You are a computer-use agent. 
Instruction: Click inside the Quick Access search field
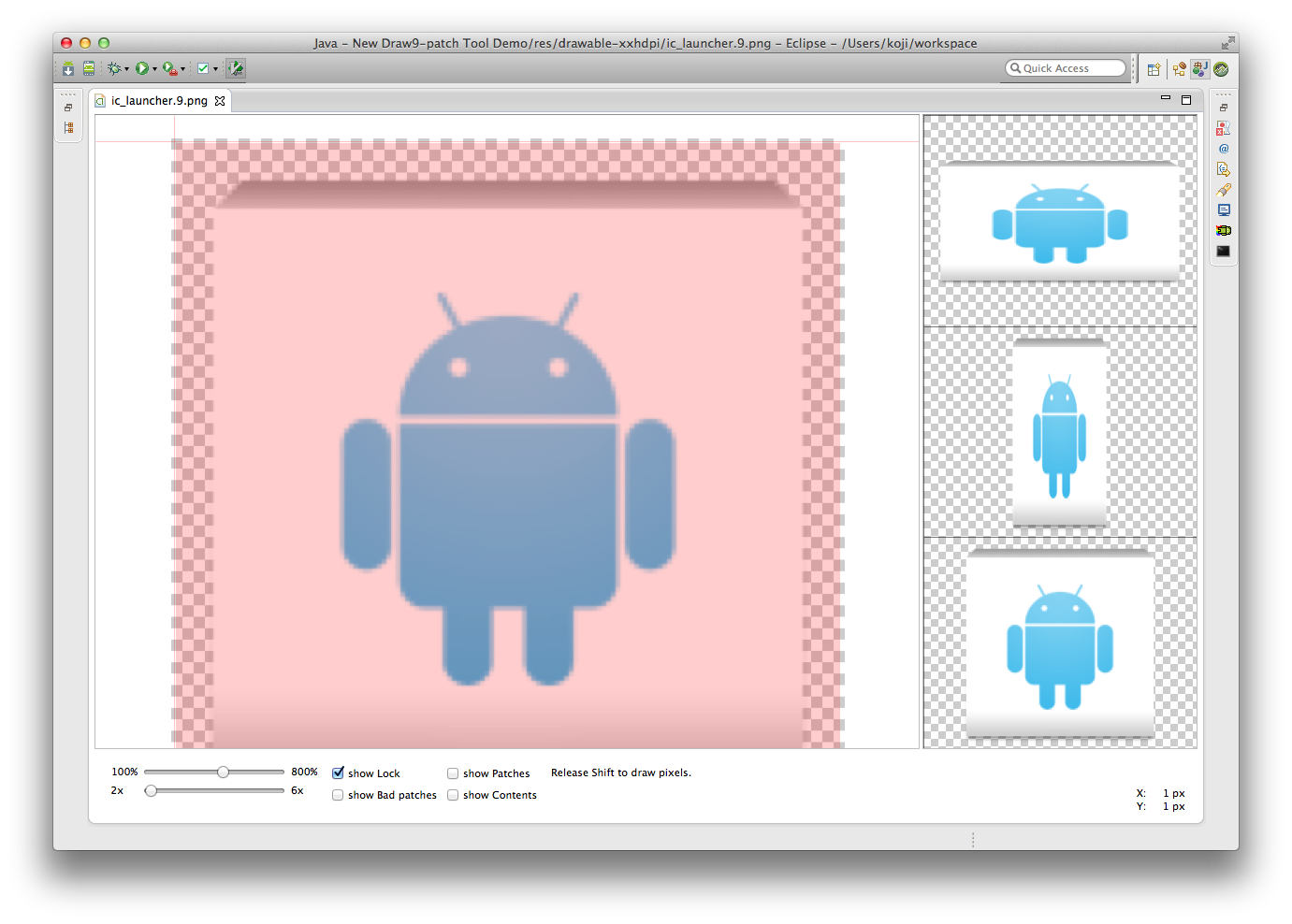(1065, 67)
